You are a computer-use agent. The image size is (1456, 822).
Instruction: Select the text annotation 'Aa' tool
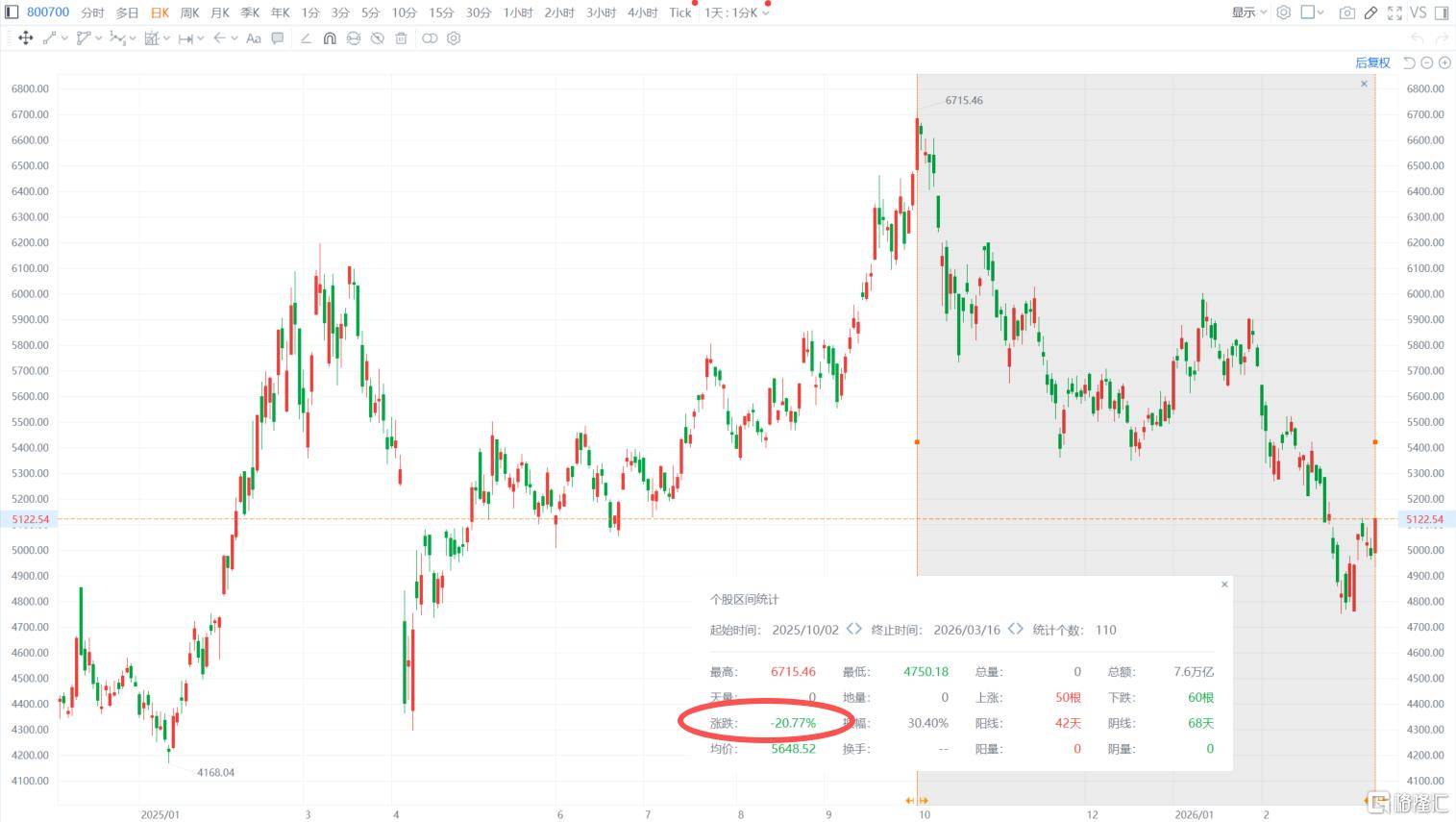254,38
